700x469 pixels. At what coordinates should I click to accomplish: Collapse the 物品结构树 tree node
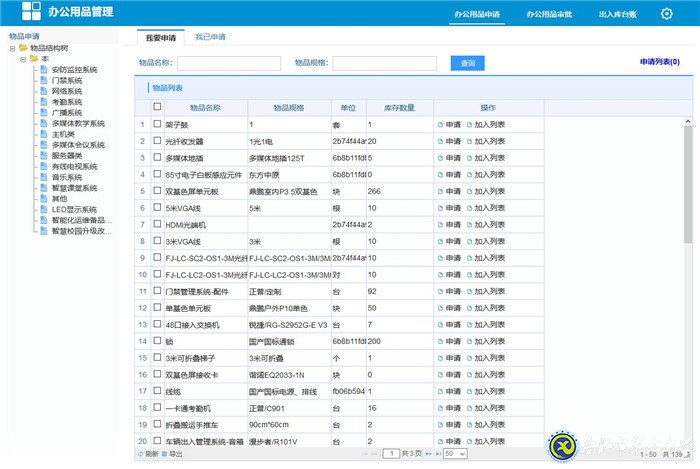[x=11, y=48]
